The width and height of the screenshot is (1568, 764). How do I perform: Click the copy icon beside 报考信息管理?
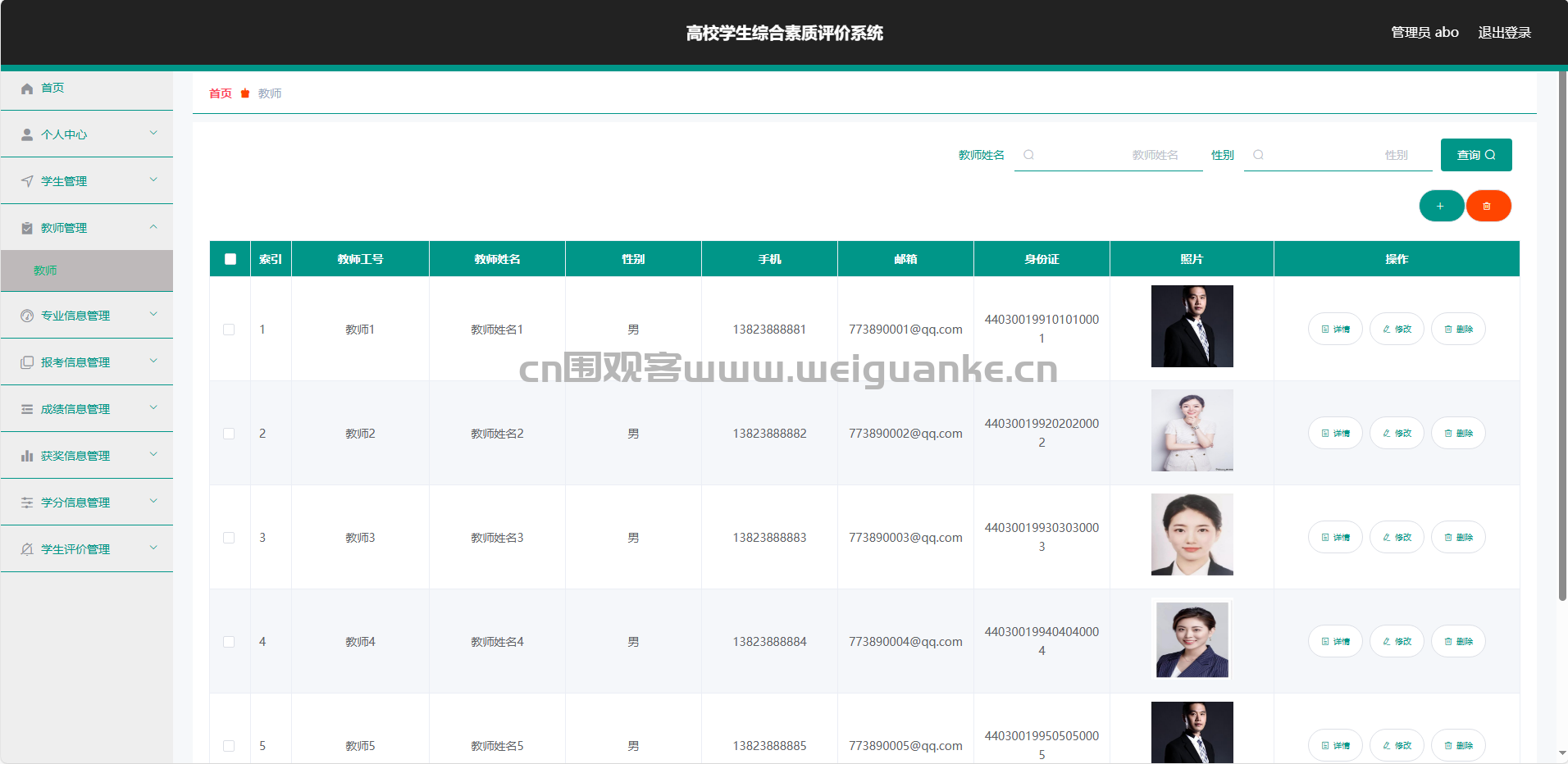point(27,362)
